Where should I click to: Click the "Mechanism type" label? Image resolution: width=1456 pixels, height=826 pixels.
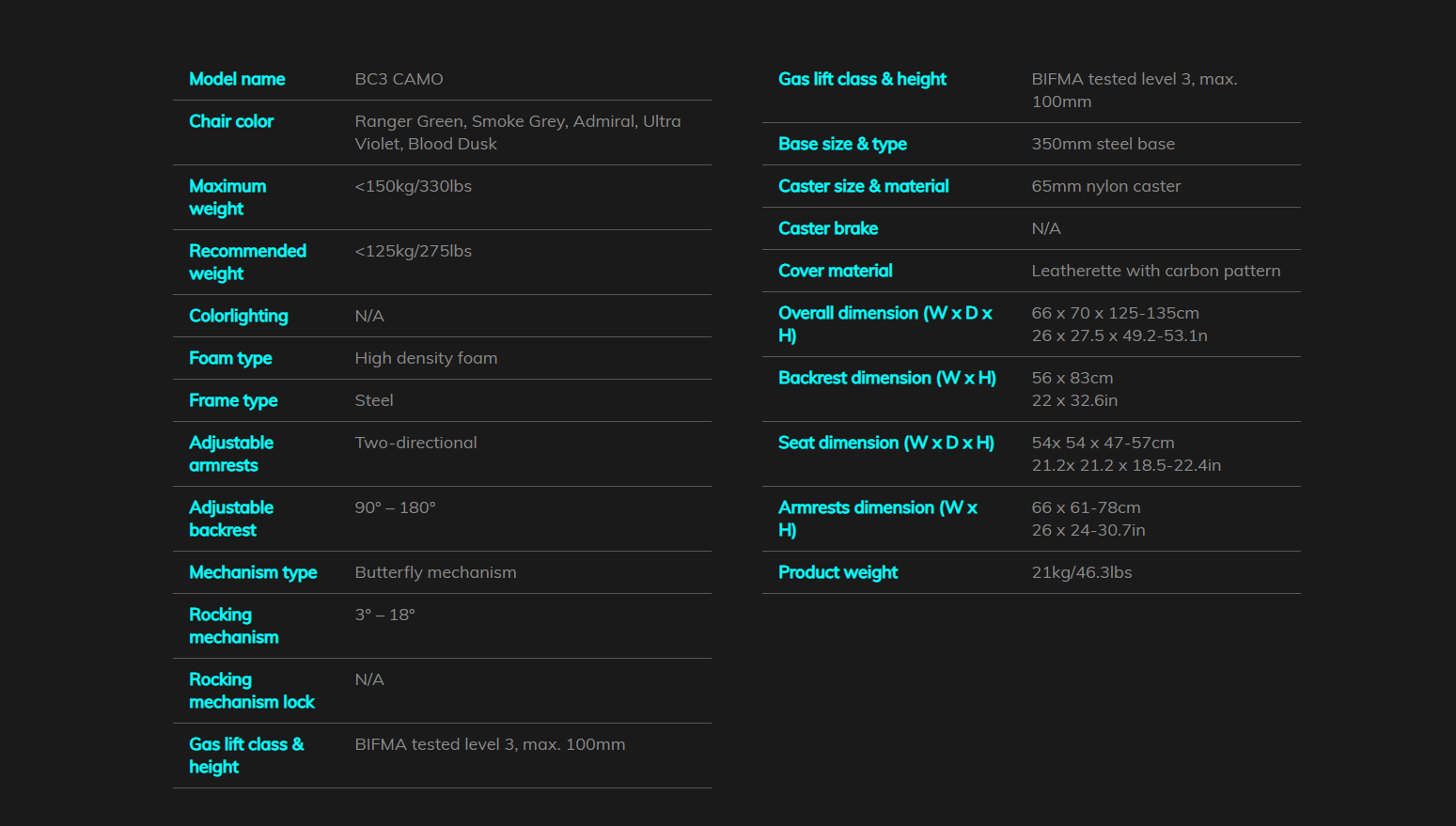253,572
